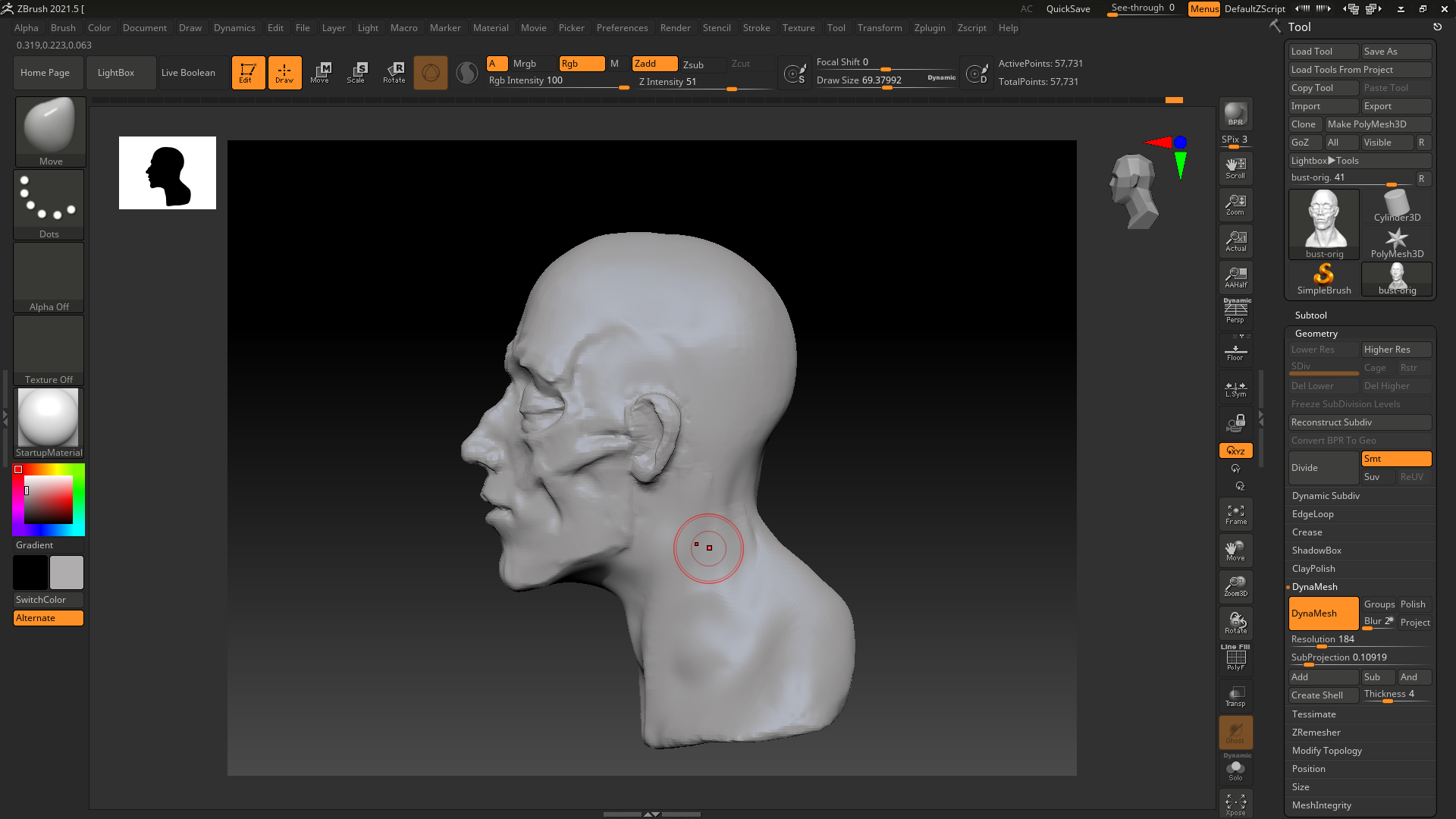Select the Rotate transform tool

(394, 73)
